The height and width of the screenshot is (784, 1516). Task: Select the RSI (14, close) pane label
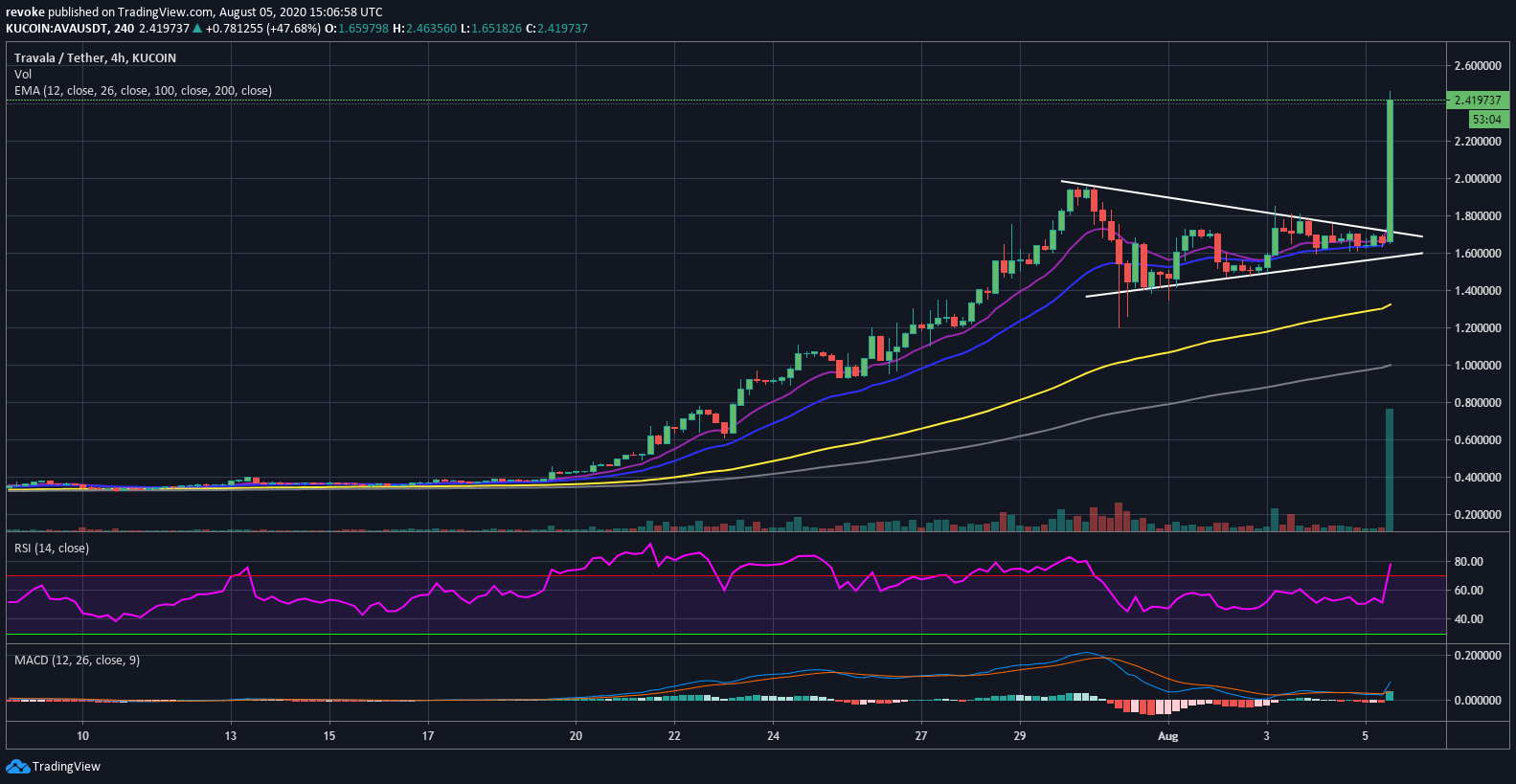tap(52, 548)
